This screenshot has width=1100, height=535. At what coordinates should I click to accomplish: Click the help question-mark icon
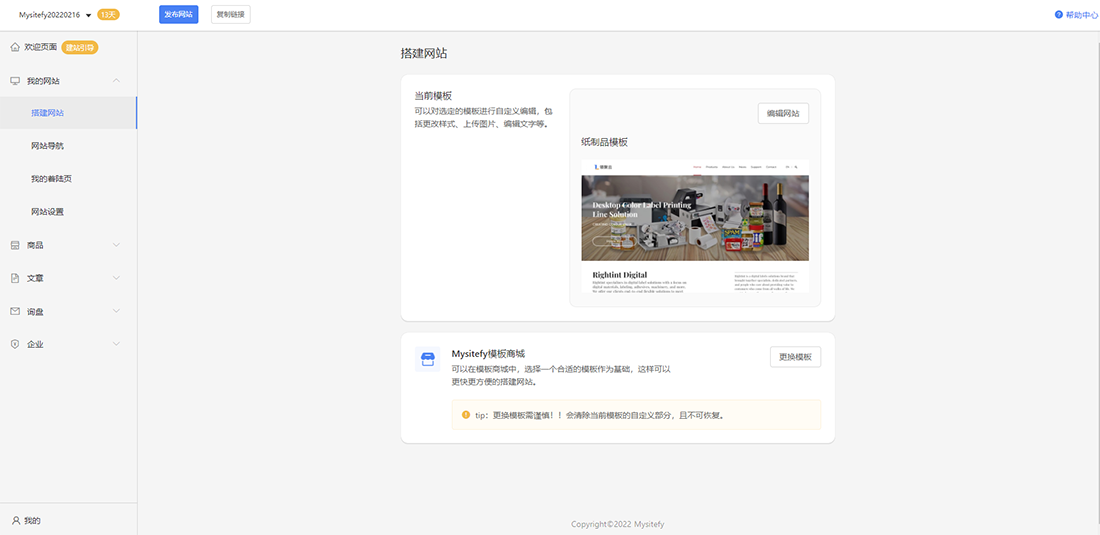coord(1059,14)
